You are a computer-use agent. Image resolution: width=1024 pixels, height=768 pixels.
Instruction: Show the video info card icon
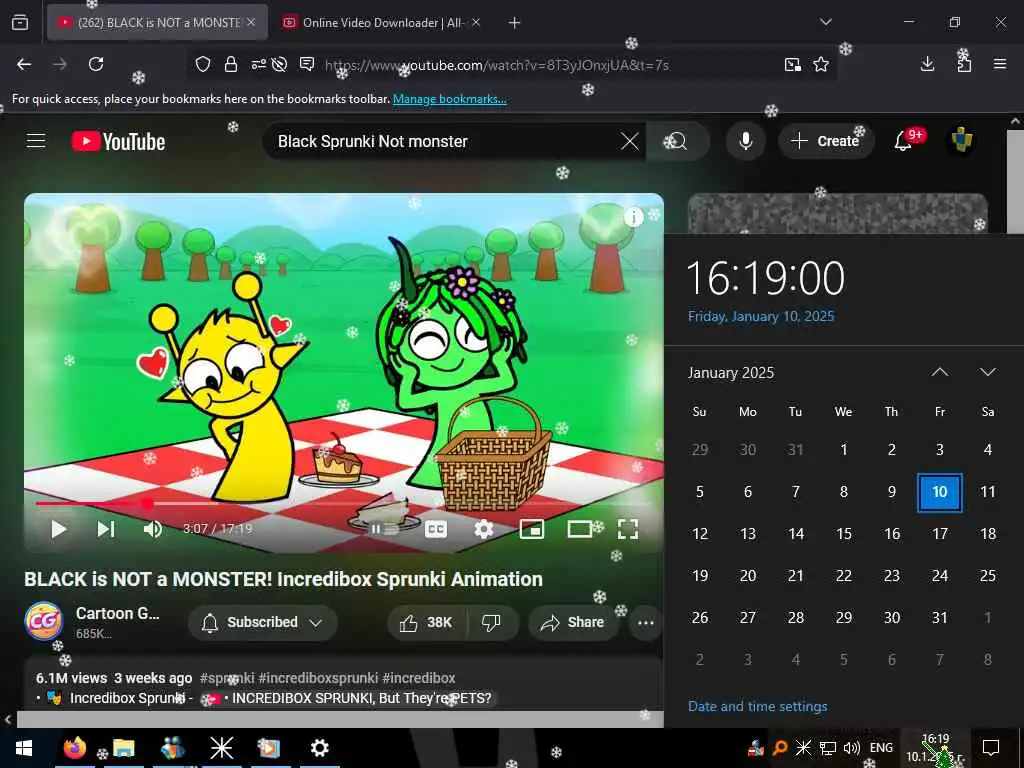coord(633,217)
